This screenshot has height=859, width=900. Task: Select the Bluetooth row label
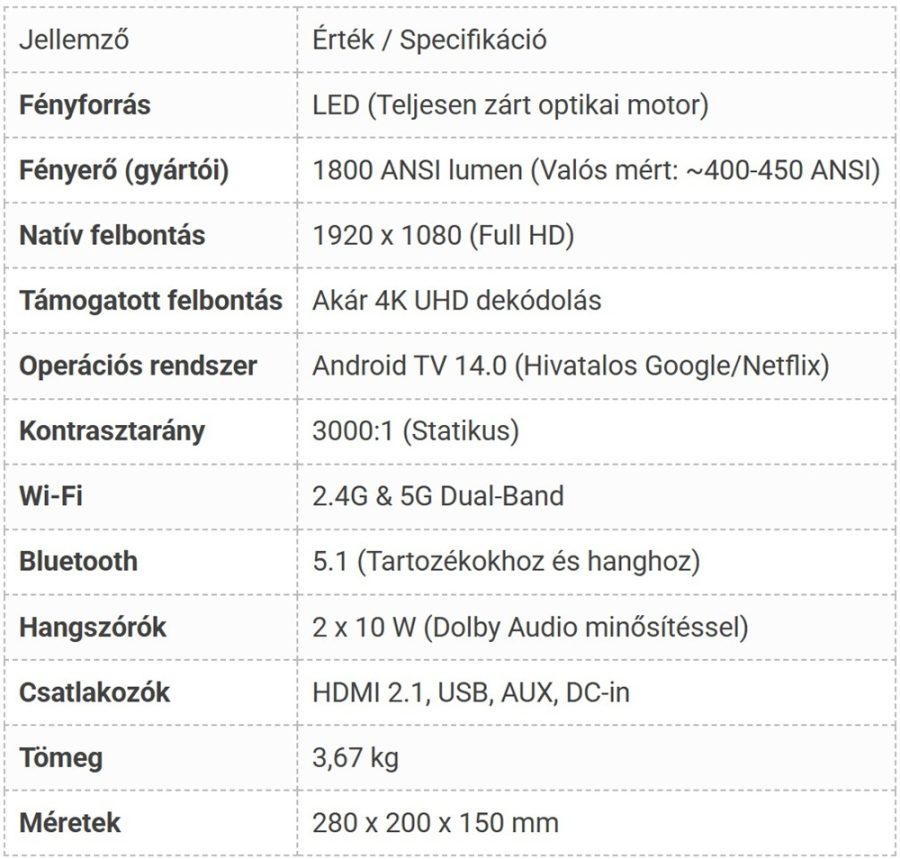click(x=78, y=560)
